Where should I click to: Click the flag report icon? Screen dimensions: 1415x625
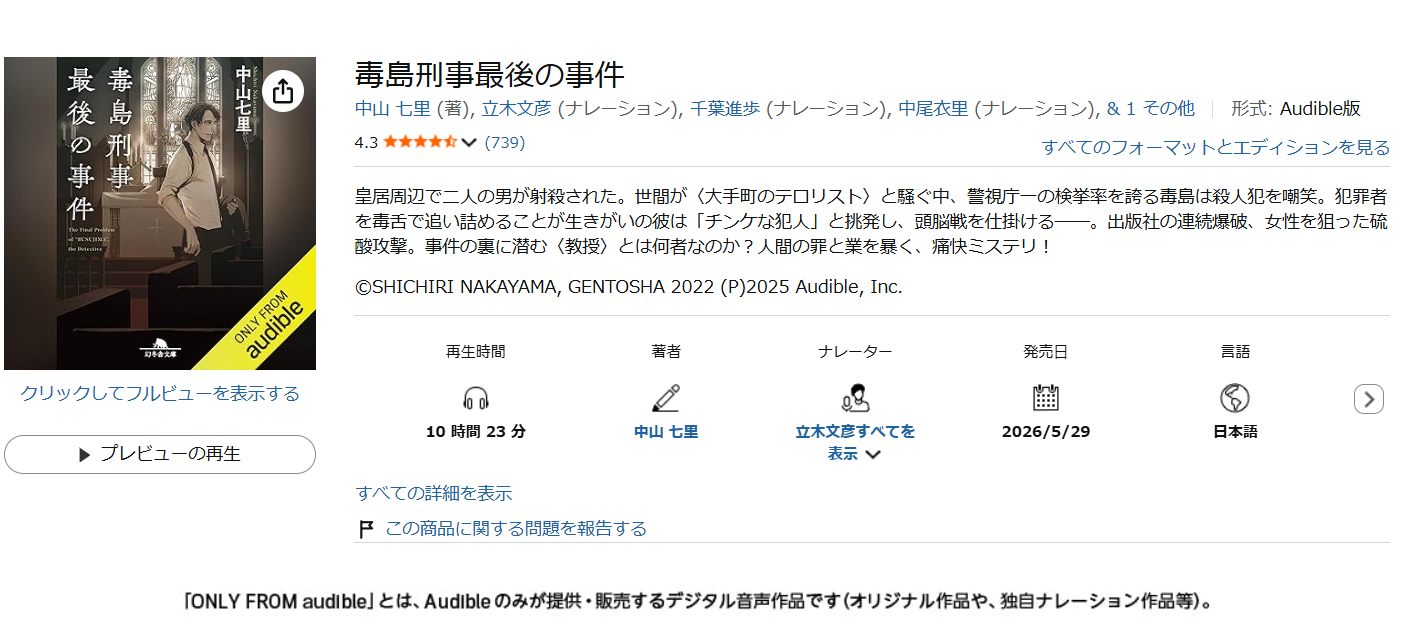[x=367, y=529]
